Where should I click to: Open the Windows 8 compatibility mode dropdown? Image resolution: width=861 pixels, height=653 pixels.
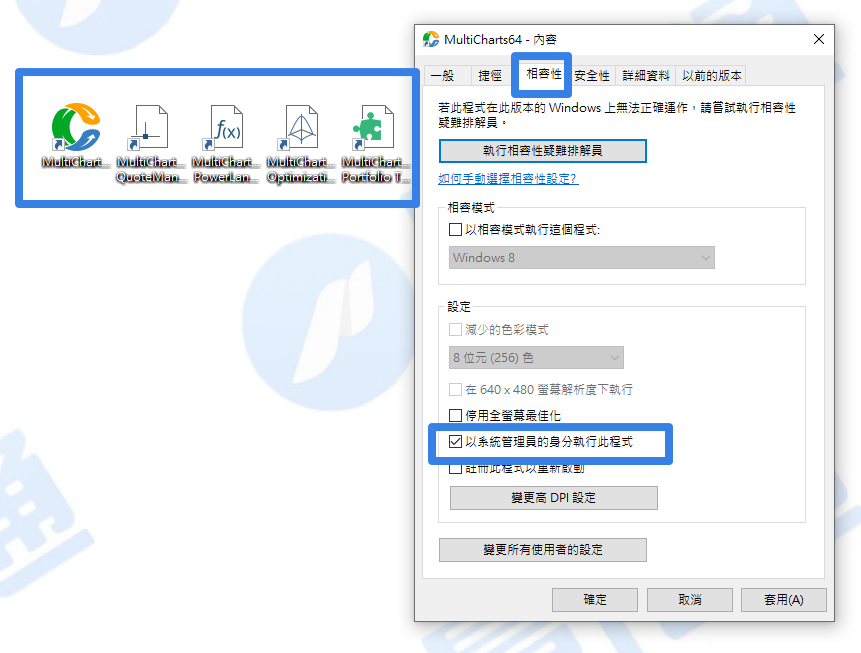(x=582, y=258)
